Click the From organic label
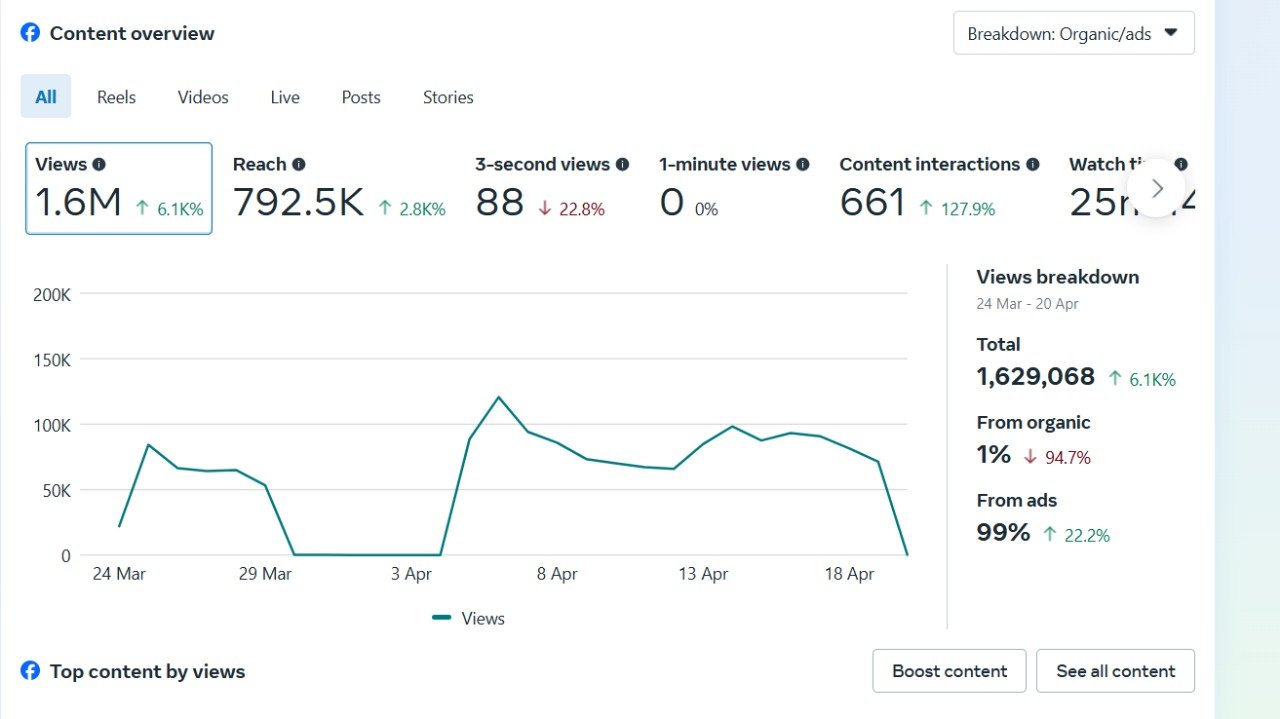 (x=1034, y=423)
